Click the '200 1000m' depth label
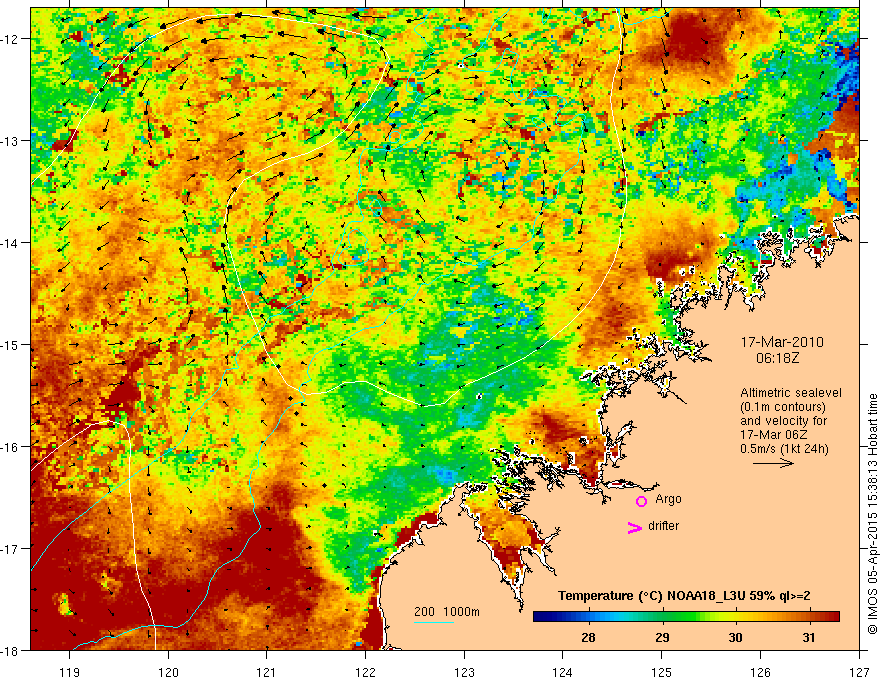This screenshot has height=680, width=880. click(447, 612)
